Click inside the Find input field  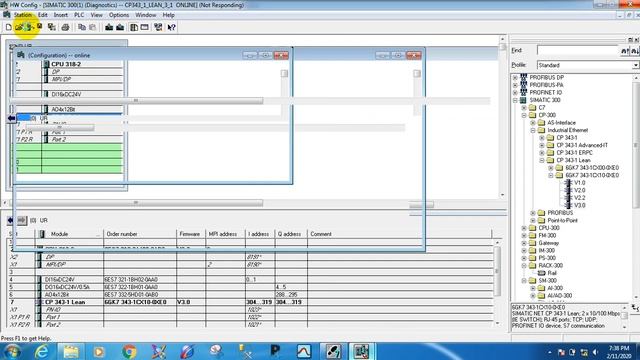tap(578, 51)
